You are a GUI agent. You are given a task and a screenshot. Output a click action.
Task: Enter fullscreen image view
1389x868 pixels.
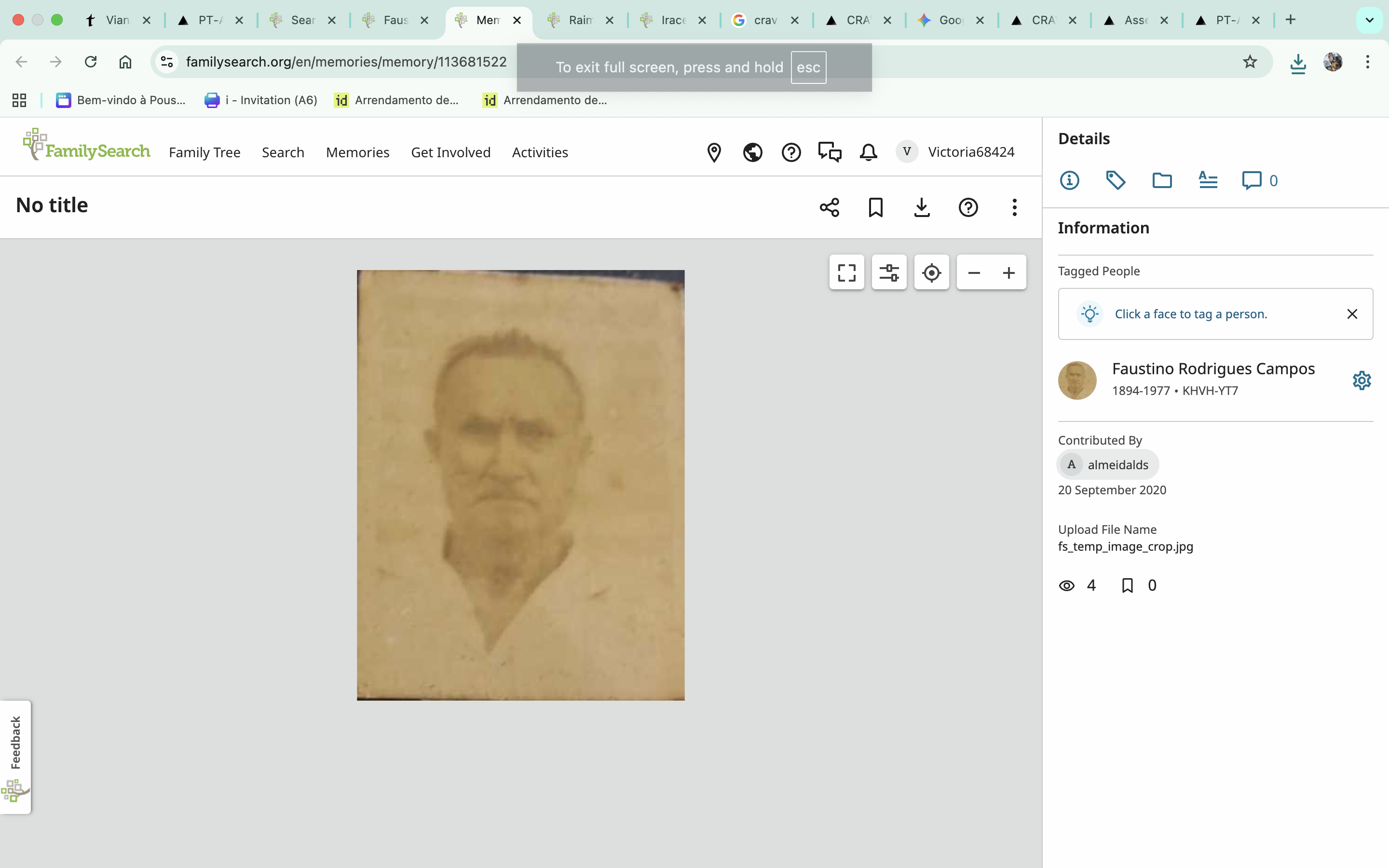click(846, 272)
